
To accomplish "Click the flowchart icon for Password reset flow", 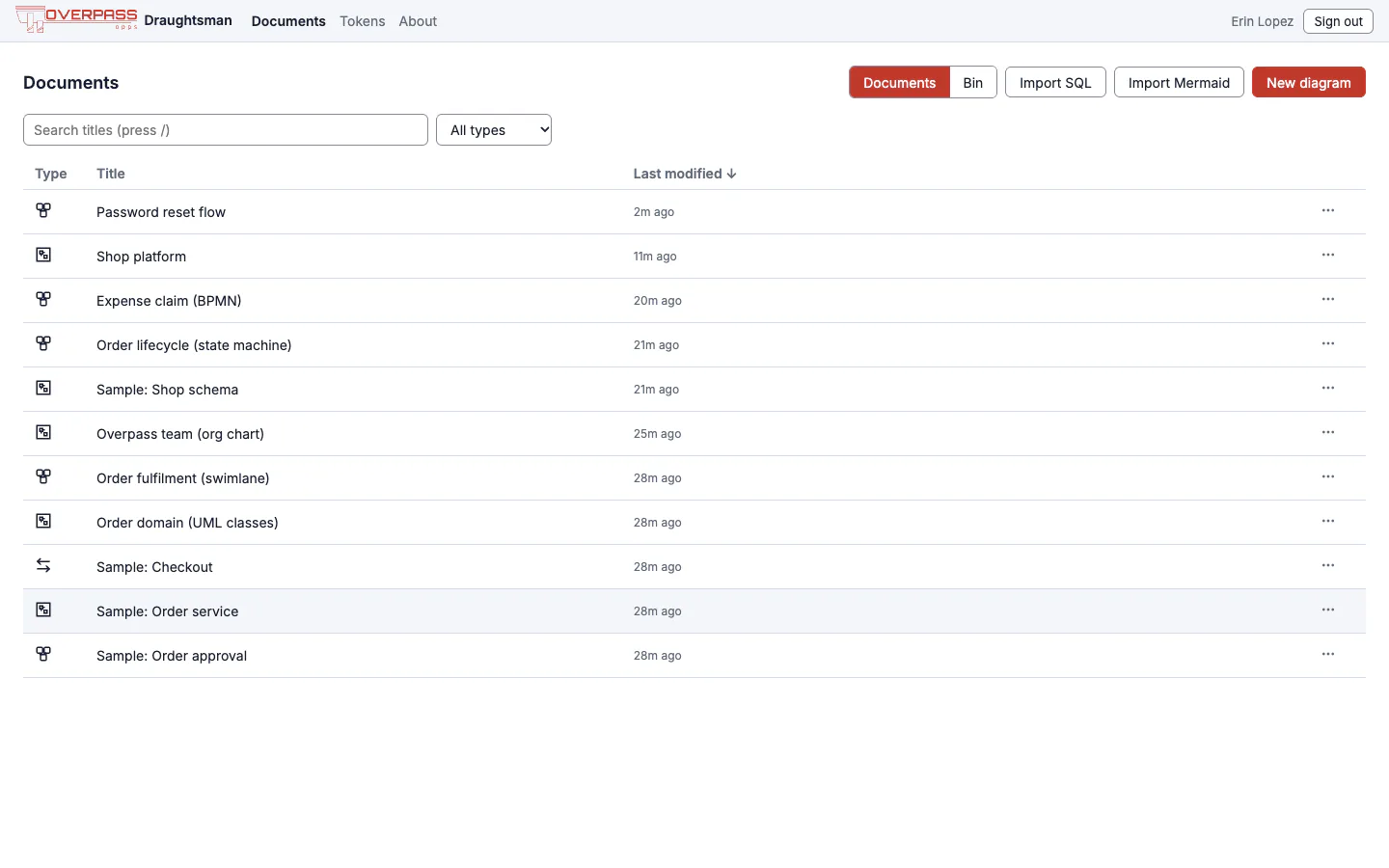I will [x=43, y=210].
